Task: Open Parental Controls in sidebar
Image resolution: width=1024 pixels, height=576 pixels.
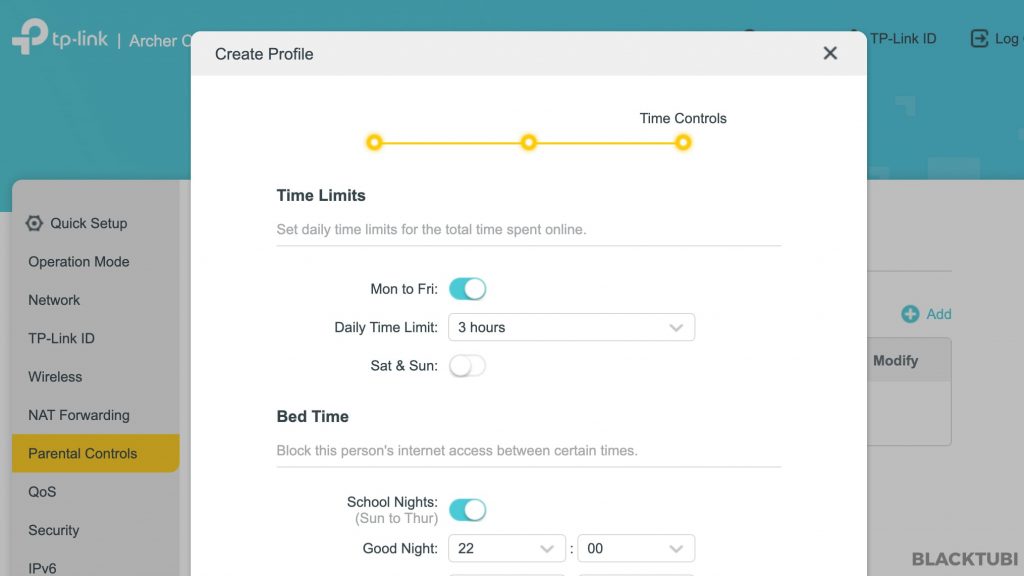Action: [x=95, y=453]
